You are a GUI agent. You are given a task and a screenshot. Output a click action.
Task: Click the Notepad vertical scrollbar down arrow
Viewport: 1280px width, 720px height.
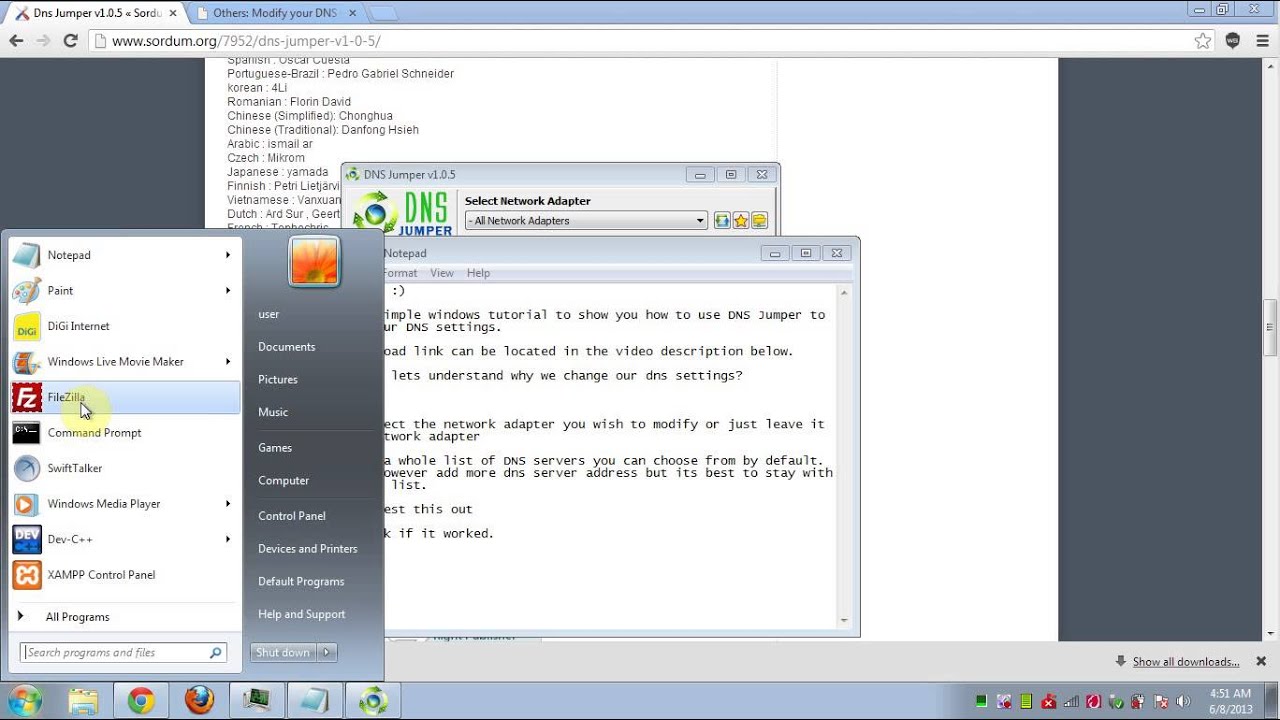click(845, 619)
